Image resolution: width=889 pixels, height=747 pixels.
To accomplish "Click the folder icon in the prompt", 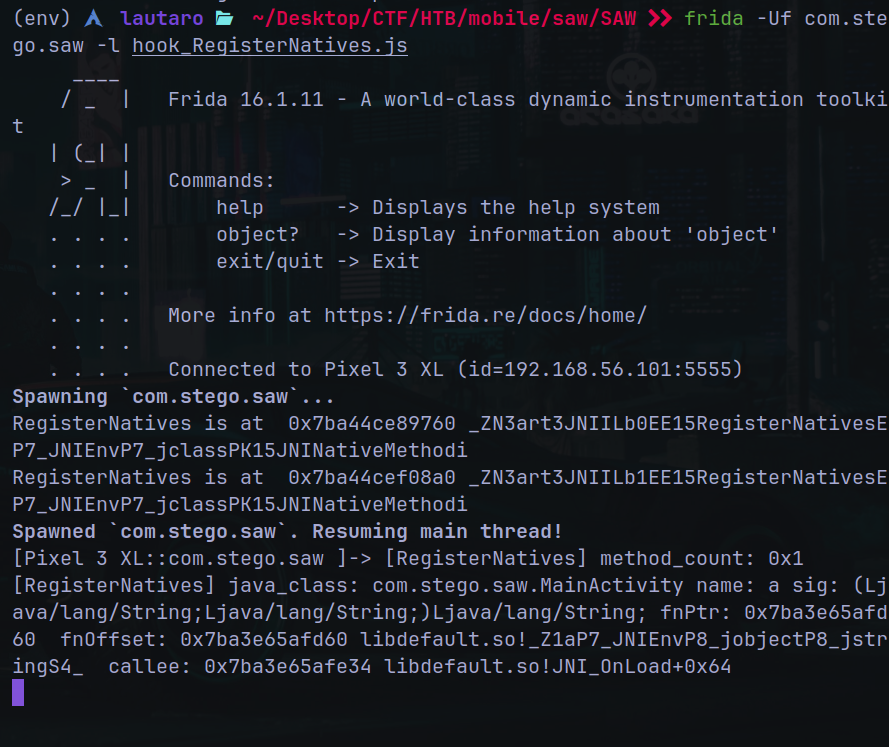I will [x=225, y=19].
